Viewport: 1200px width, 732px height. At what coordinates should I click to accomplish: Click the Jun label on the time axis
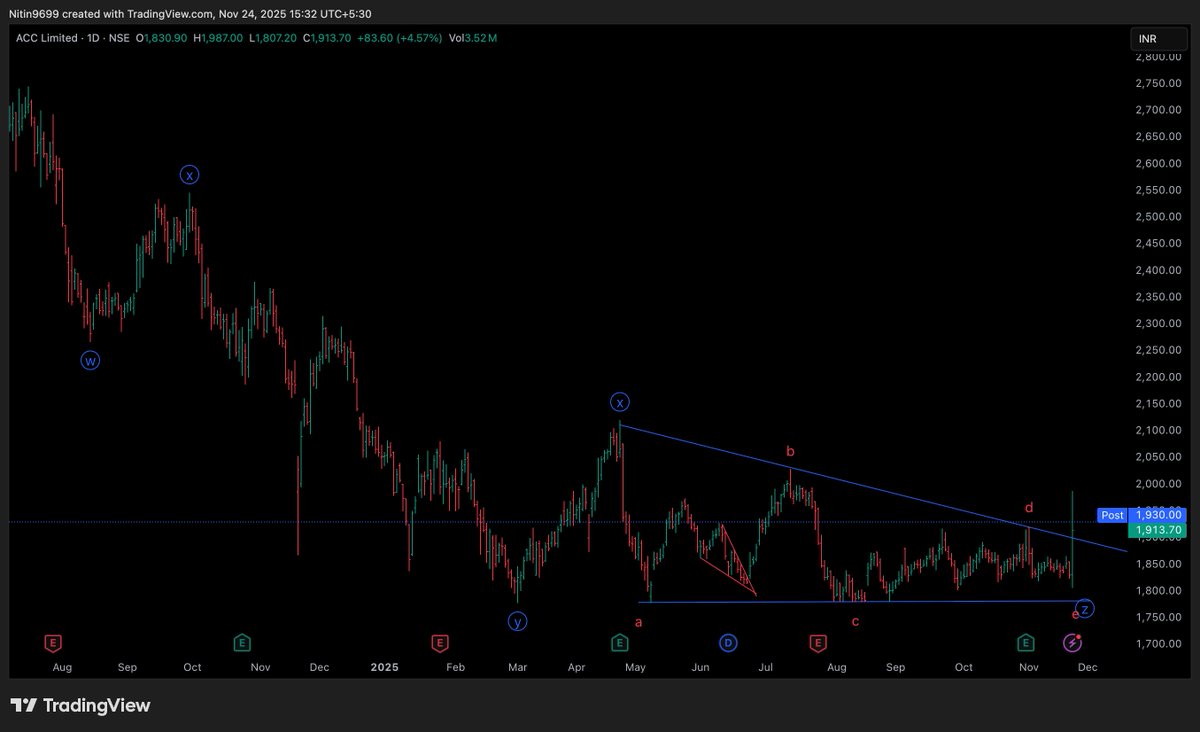click(x=701, y=666)
